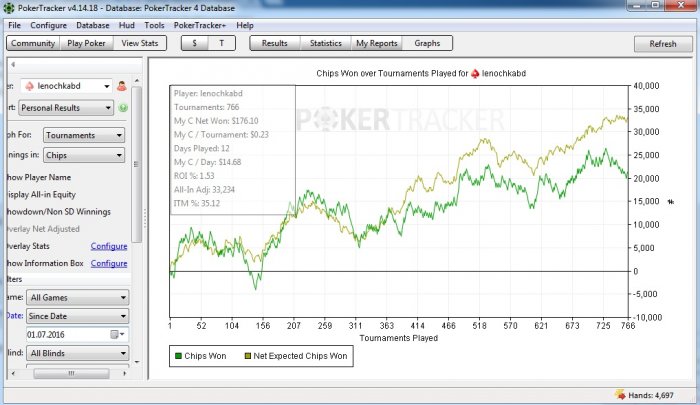Image resolution: width=700 pixels, height=405 pixels.
Task: Click the sidebar horizontal scroll left arrow
Action: [13, 373]
